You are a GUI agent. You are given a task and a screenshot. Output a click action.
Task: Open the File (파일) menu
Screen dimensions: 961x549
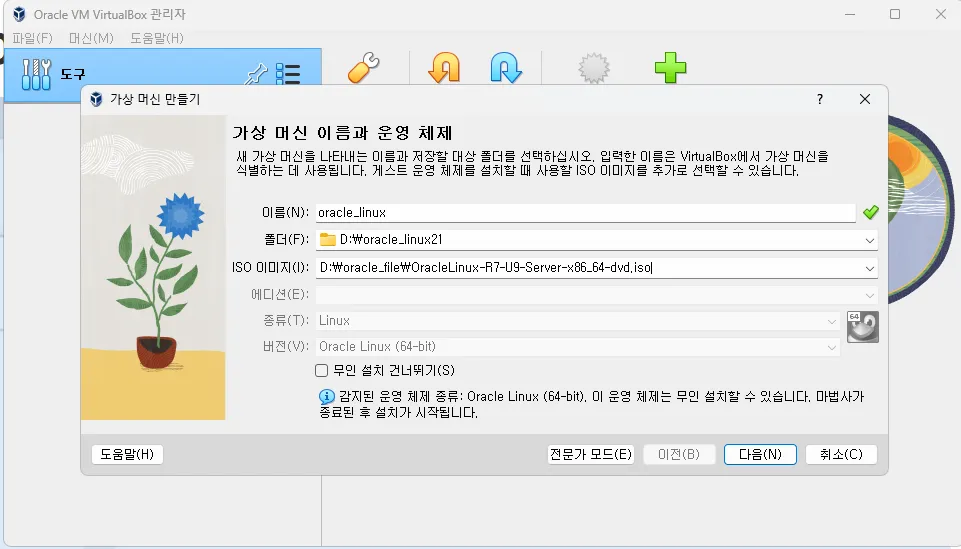click(x=32, y=38)
